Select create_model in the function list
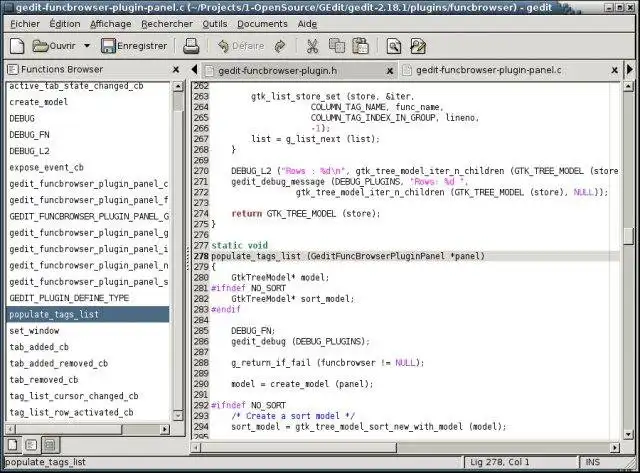 coord(88,102)
